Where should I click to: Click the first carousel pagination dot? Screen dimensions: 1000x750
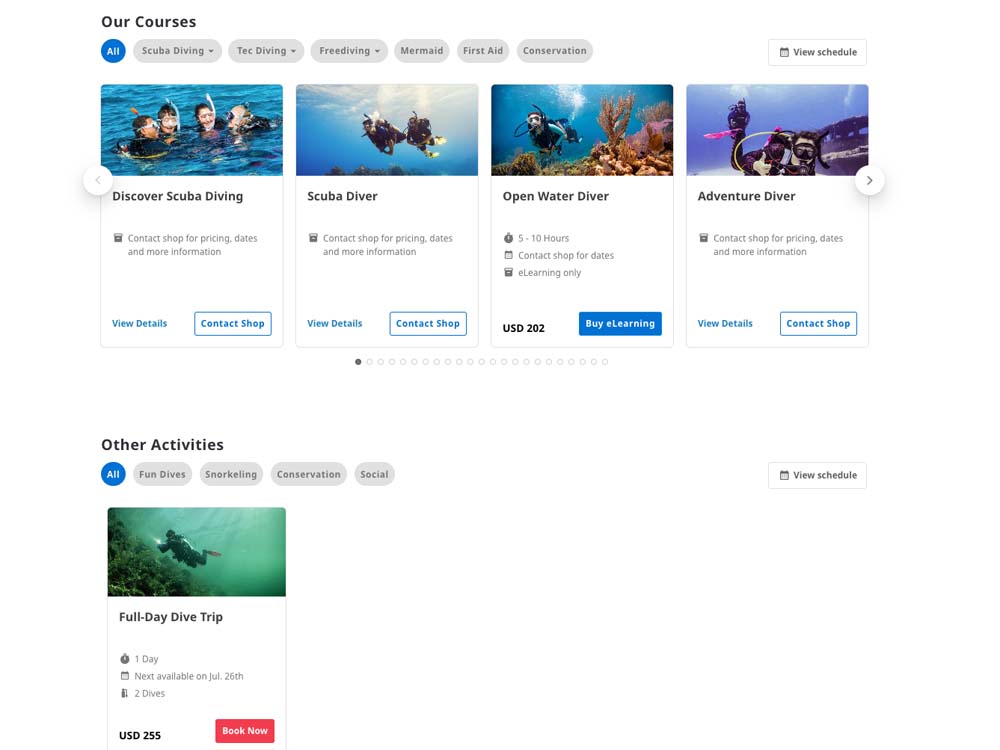[x=358, y=361]
